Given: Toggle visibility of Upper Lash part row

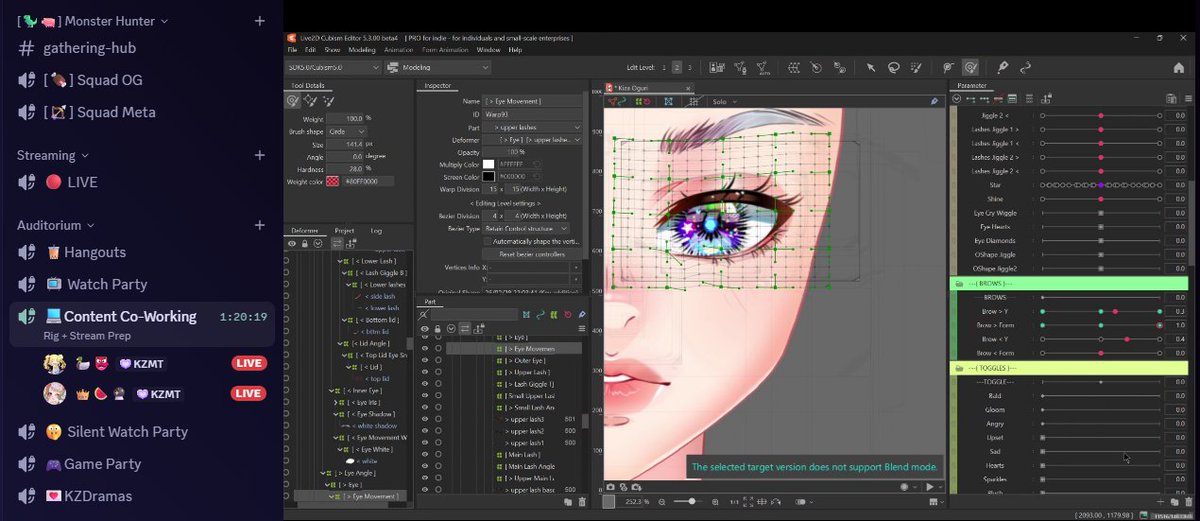Looking at the screenshot, I should (x=425, y=373).
